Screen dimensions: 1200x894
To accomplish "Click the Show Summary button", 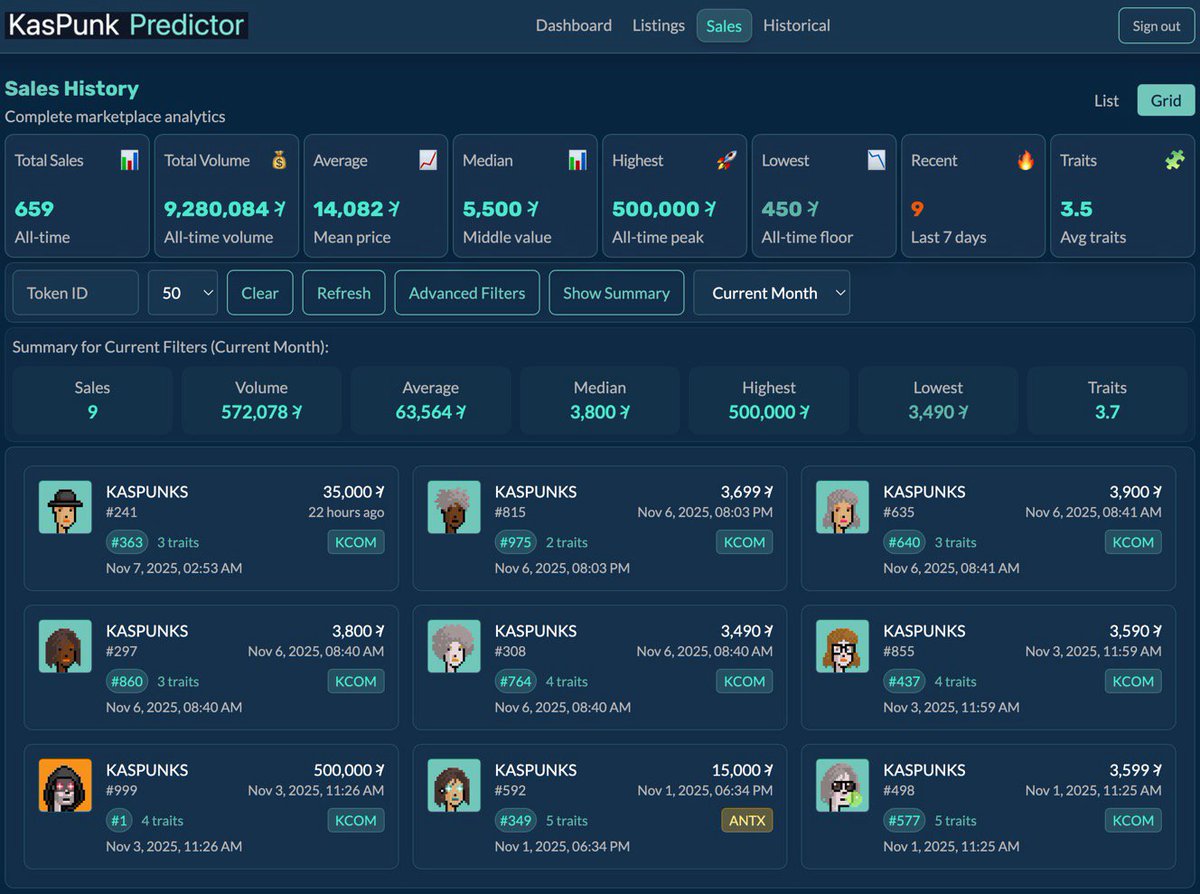I will 616,293.
